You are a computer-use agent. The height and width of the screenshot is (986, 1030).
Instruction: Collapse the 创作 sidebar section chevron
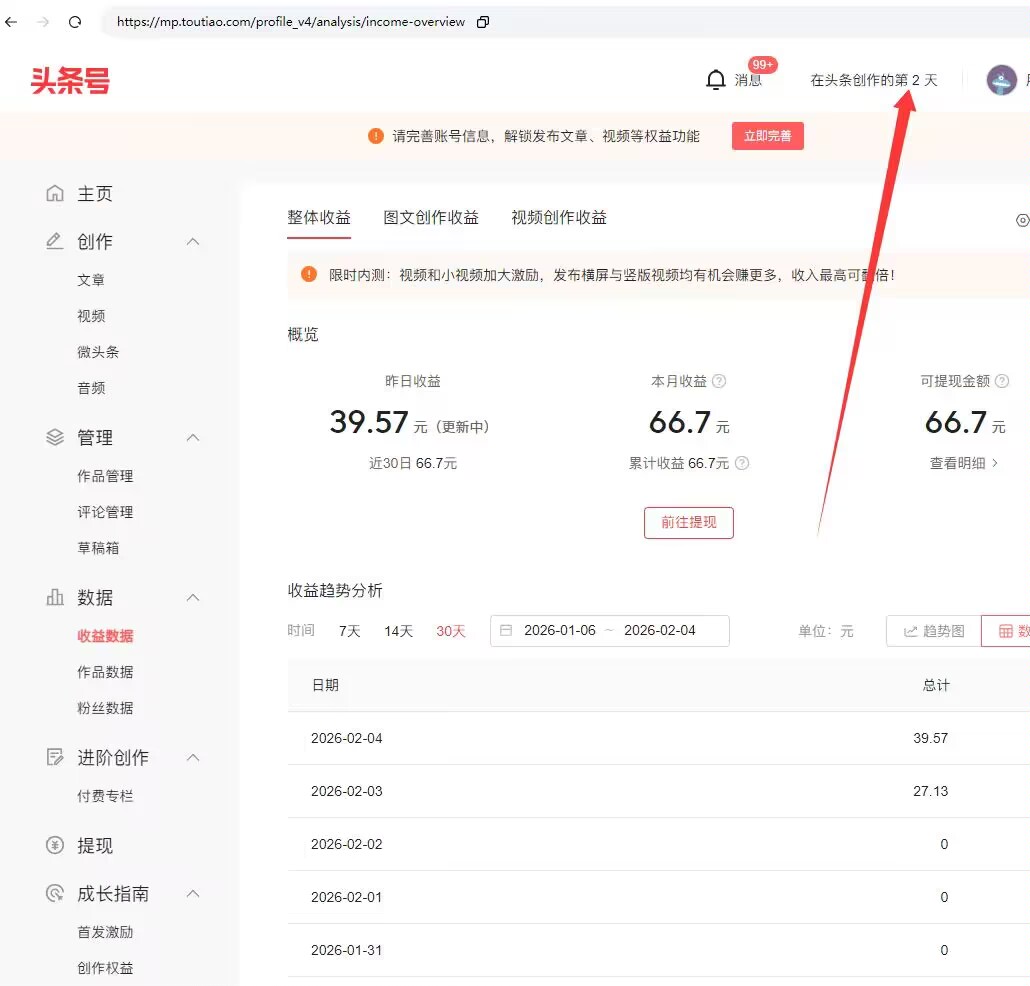[192, 240]
